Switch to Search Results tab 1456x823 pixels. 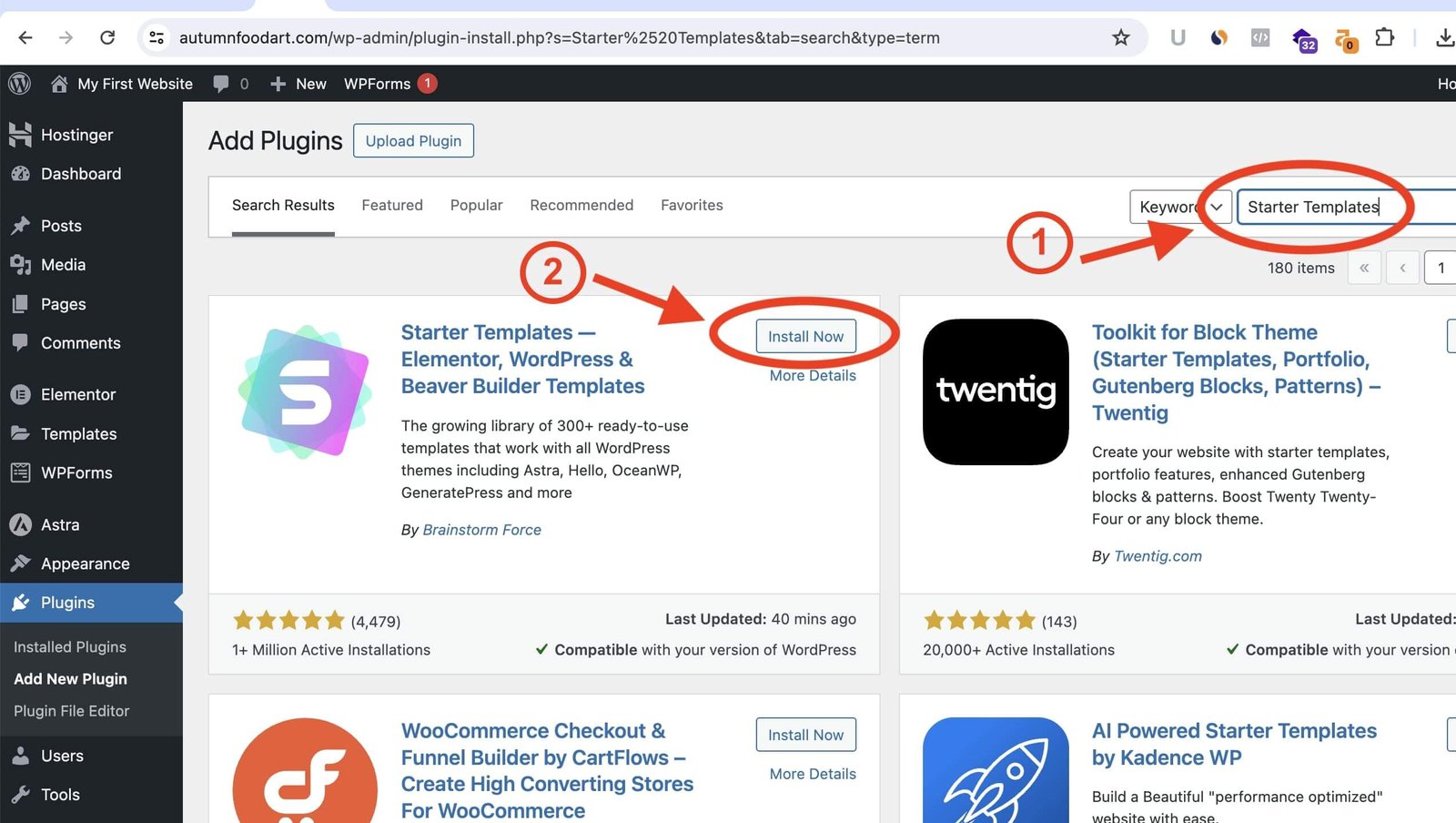[283, 206]
